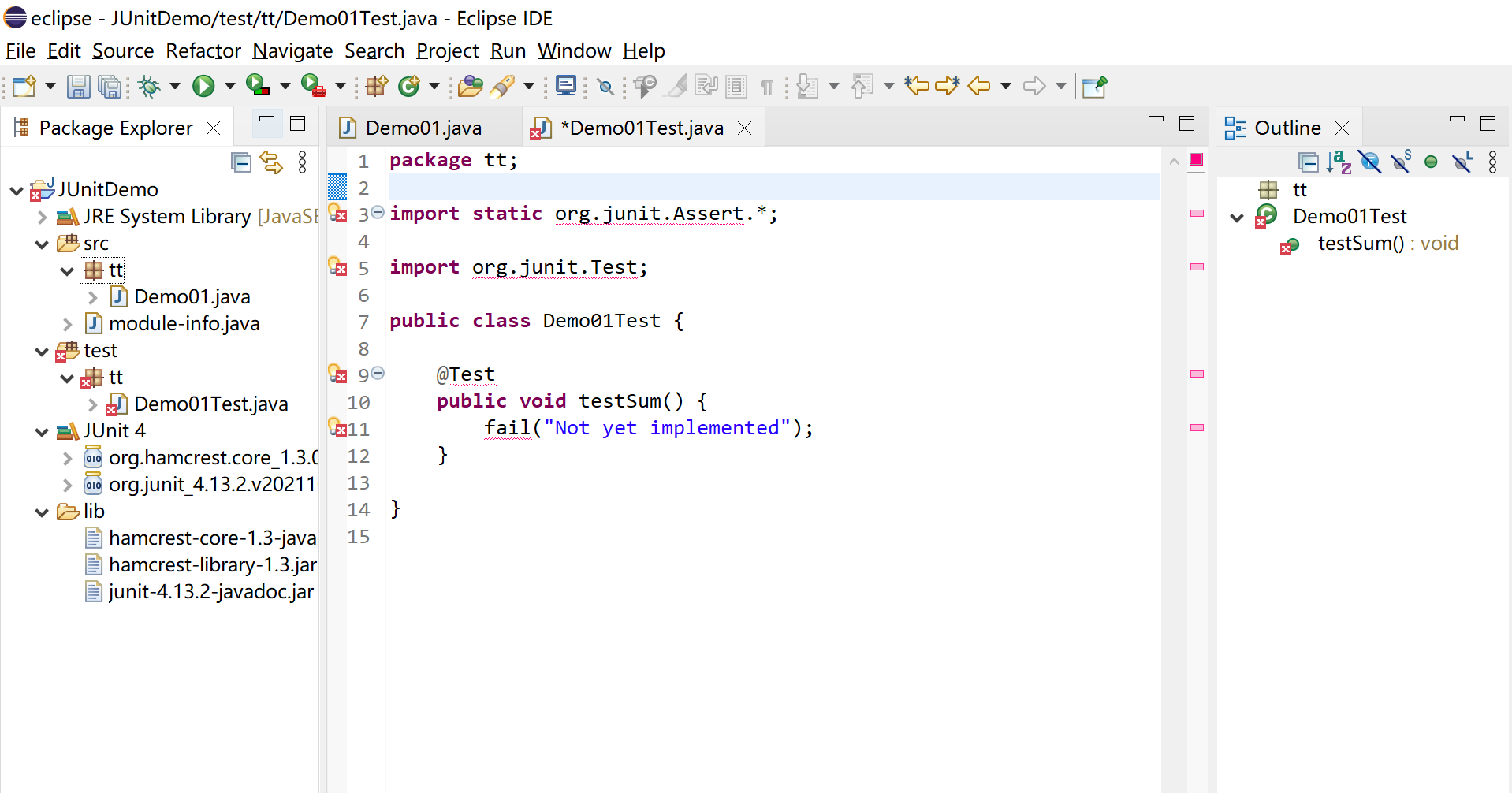Expand the JRE System Library node
Screen dimensions: 1512x793
(43, 217)
